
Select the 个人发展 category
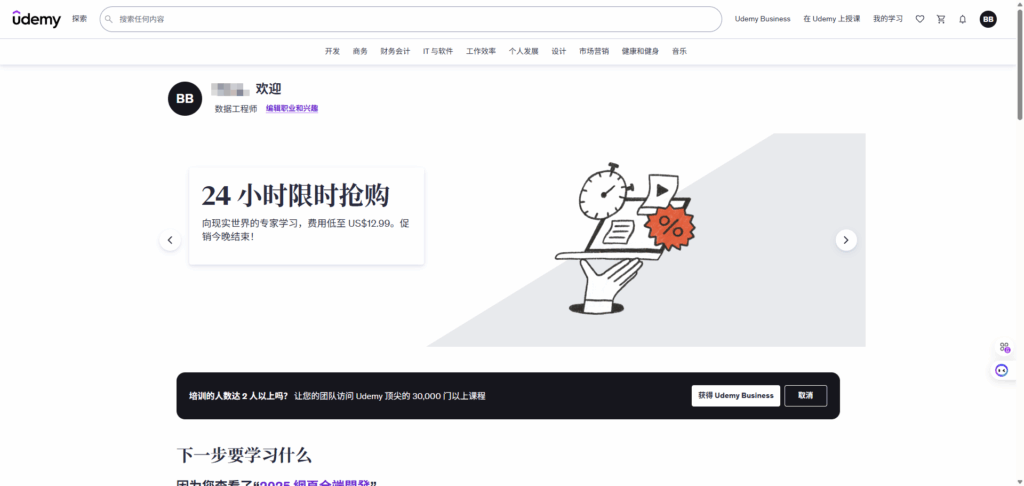(524, 51)
